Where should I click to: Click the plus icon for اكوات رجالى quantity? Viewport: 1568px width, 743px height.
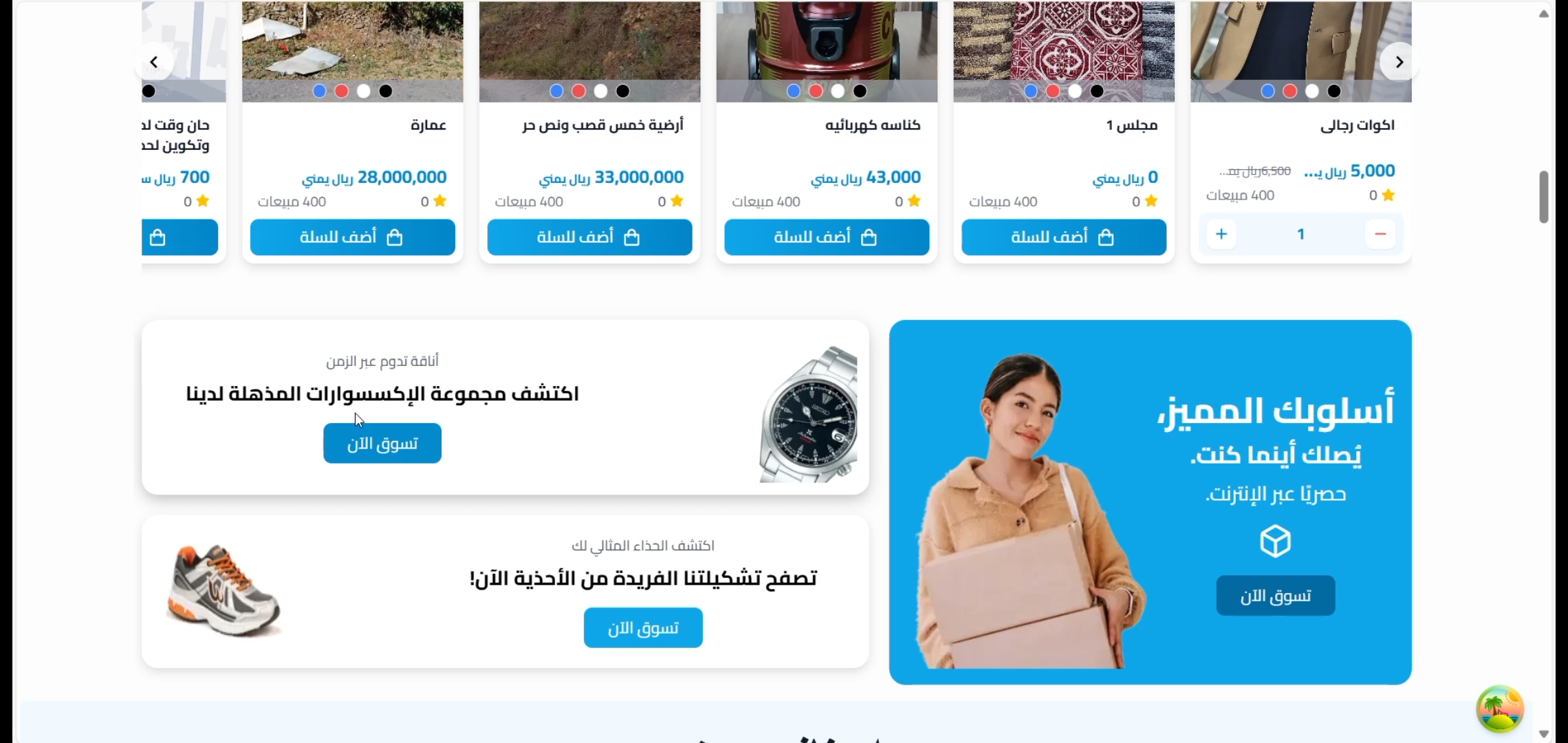(1221, 234)
